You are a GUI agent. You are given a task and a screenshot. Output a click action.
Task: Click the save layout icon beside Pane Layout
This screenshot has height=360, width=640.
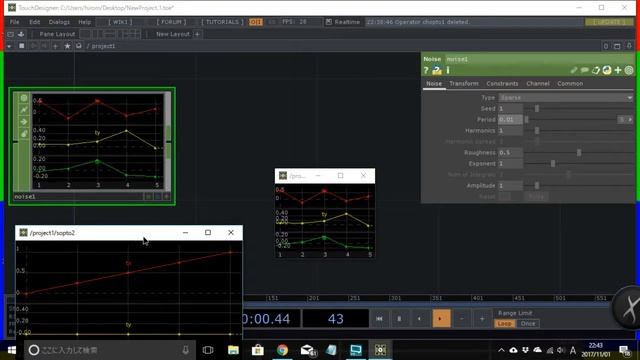coord(21,34)
